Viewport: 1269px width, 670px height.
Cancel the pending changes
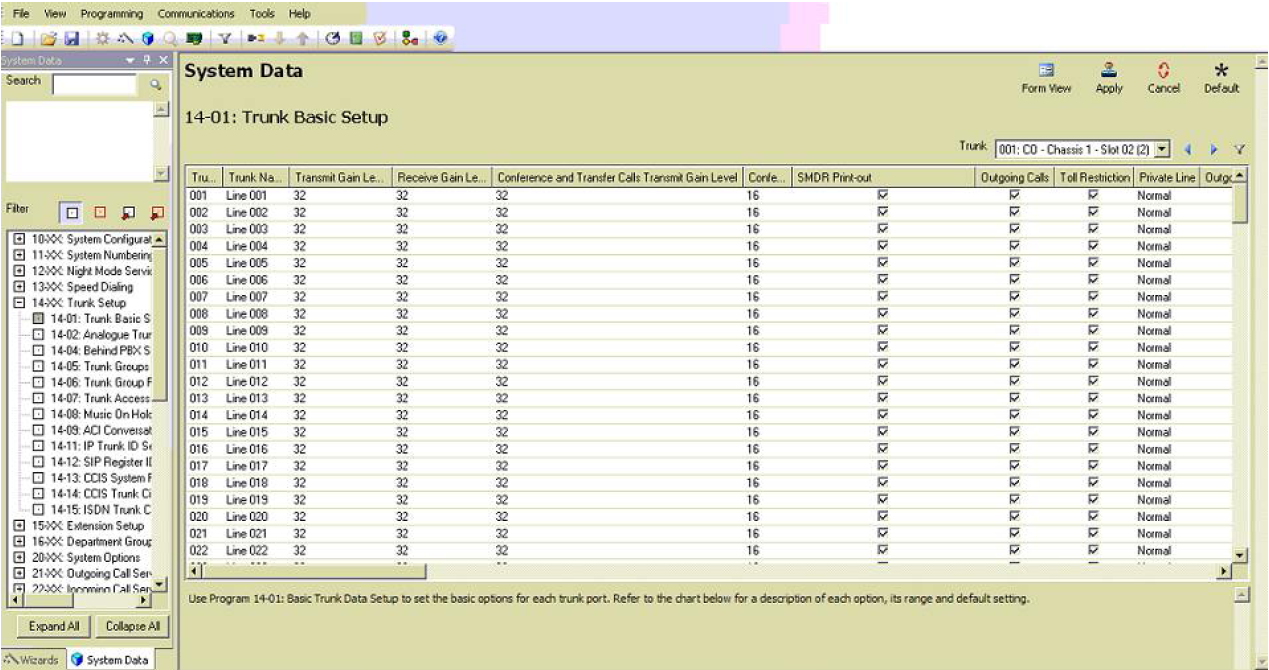coord(1163,78)
